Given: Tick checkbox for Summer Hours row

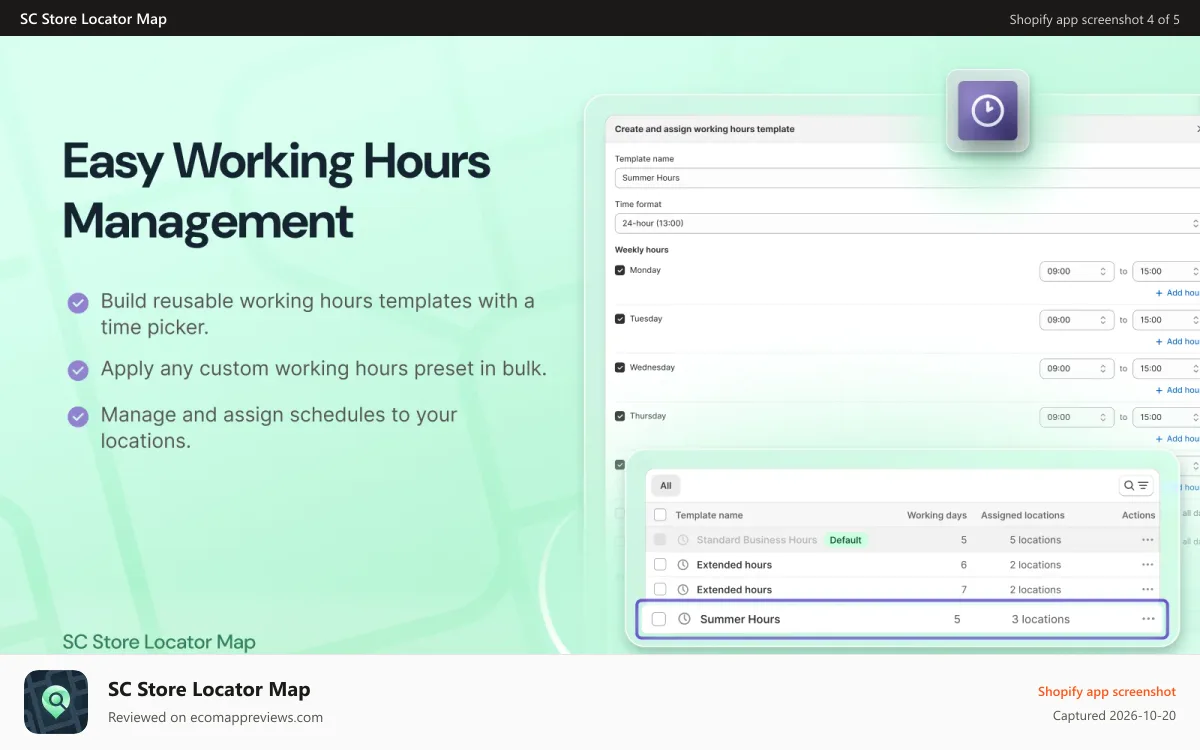Looking at the screenshot, I should tap(659, 619).
